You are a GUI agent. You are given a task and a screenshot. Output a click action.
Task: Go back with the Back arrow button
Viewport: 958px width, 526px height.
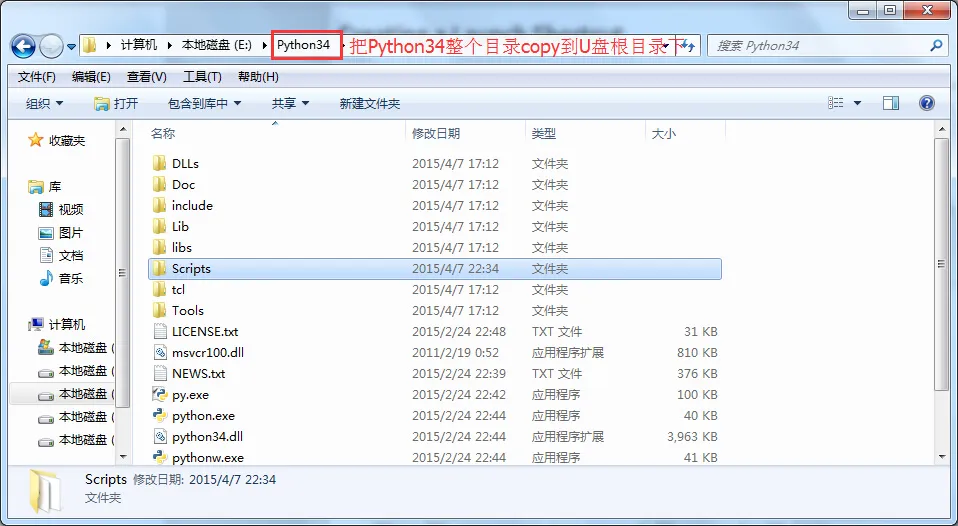(23, 46)
